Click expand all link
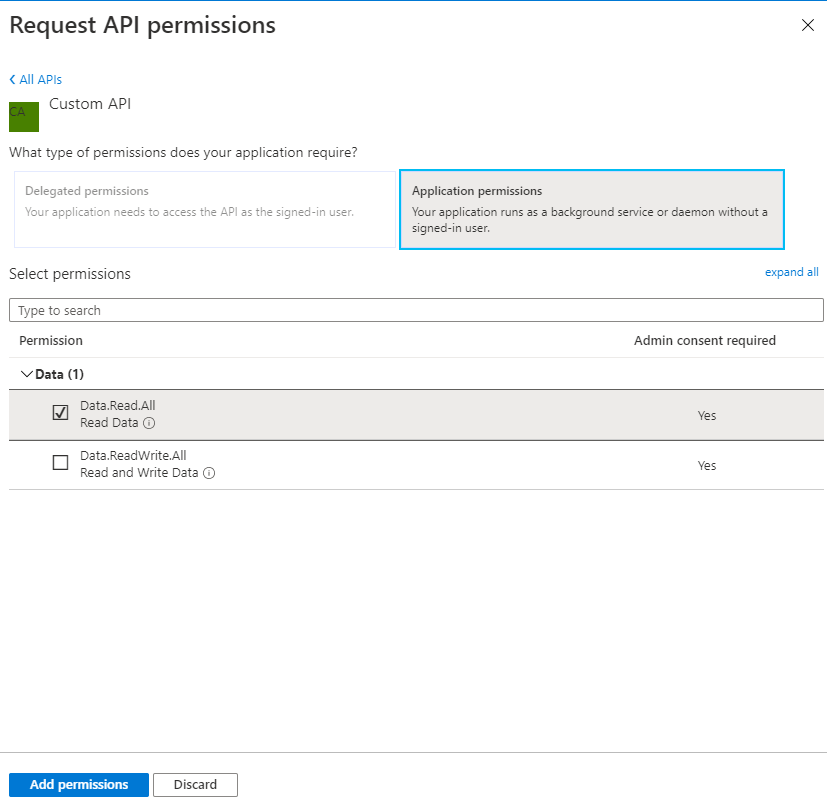This screenshot has height=806, width=827. pos(791,272)
